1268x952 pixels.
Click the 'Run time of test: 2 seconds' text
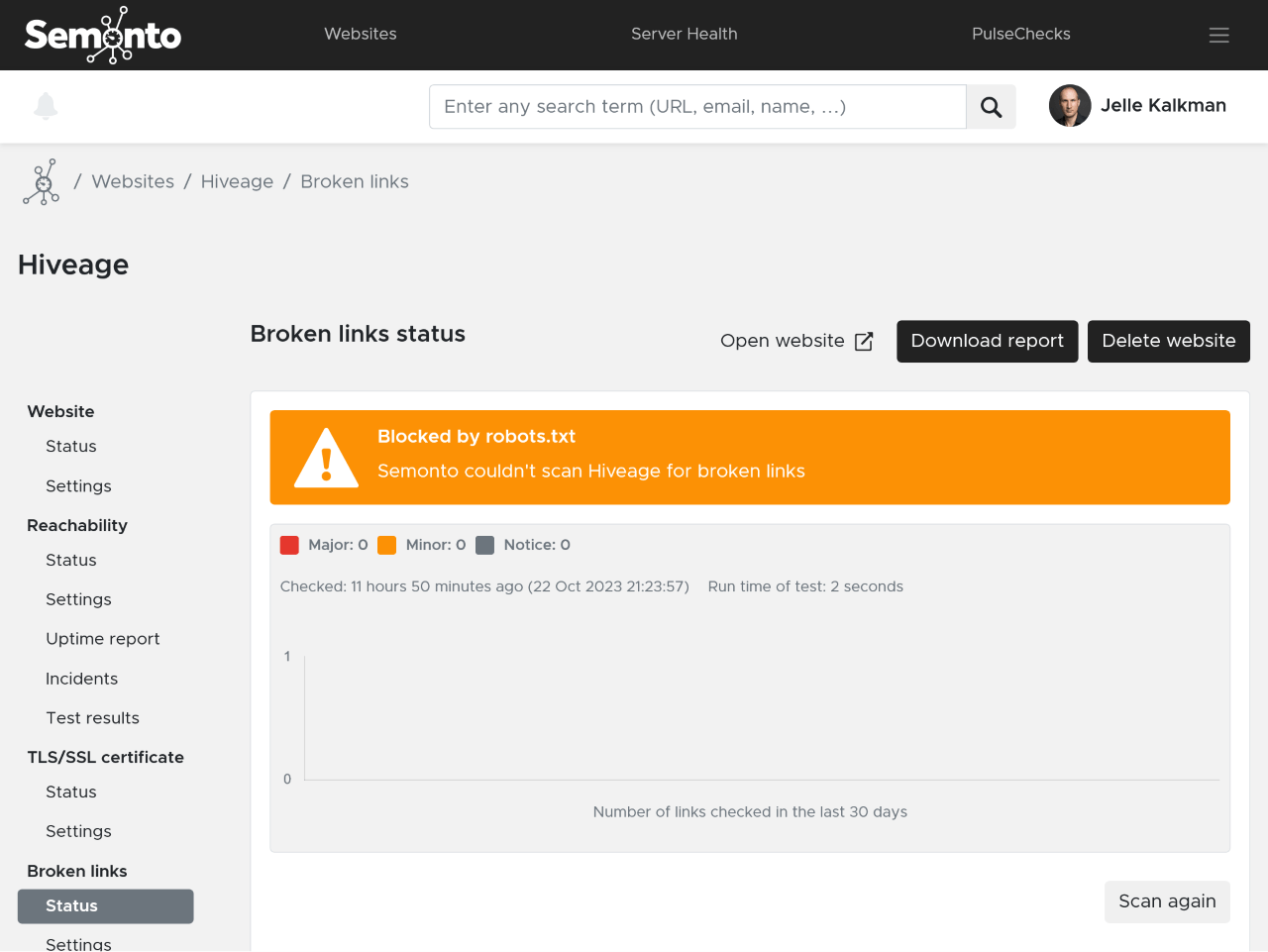coord(805,586)
